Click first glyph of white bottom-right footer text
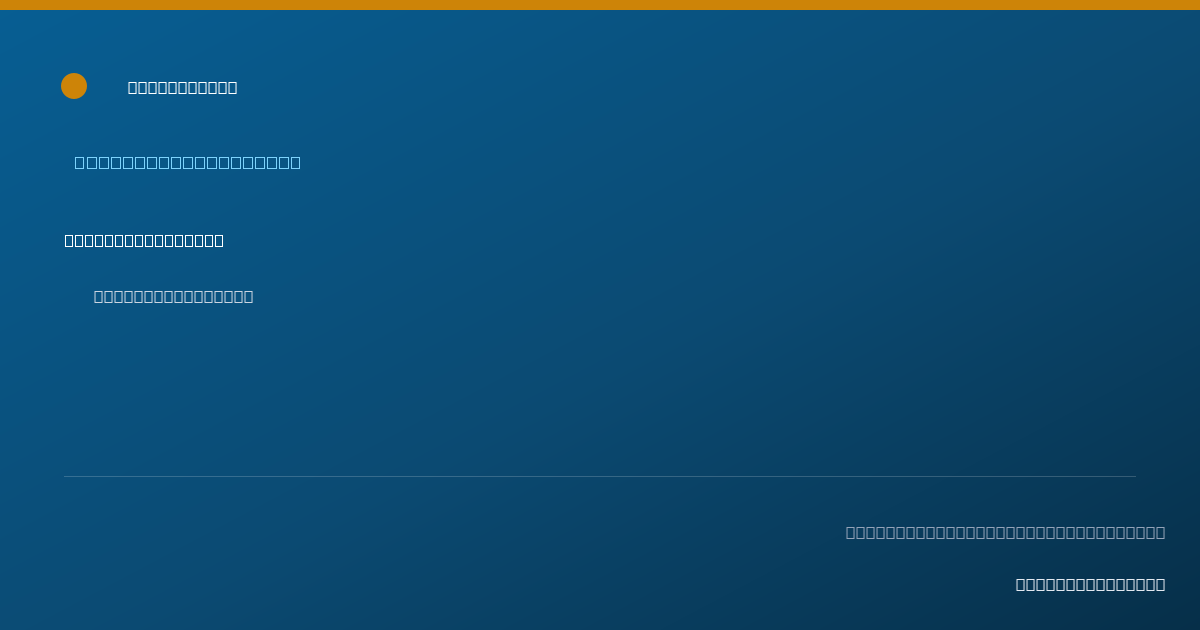This screenshot has height=630, width=1200. click(x=1021, y=584)
